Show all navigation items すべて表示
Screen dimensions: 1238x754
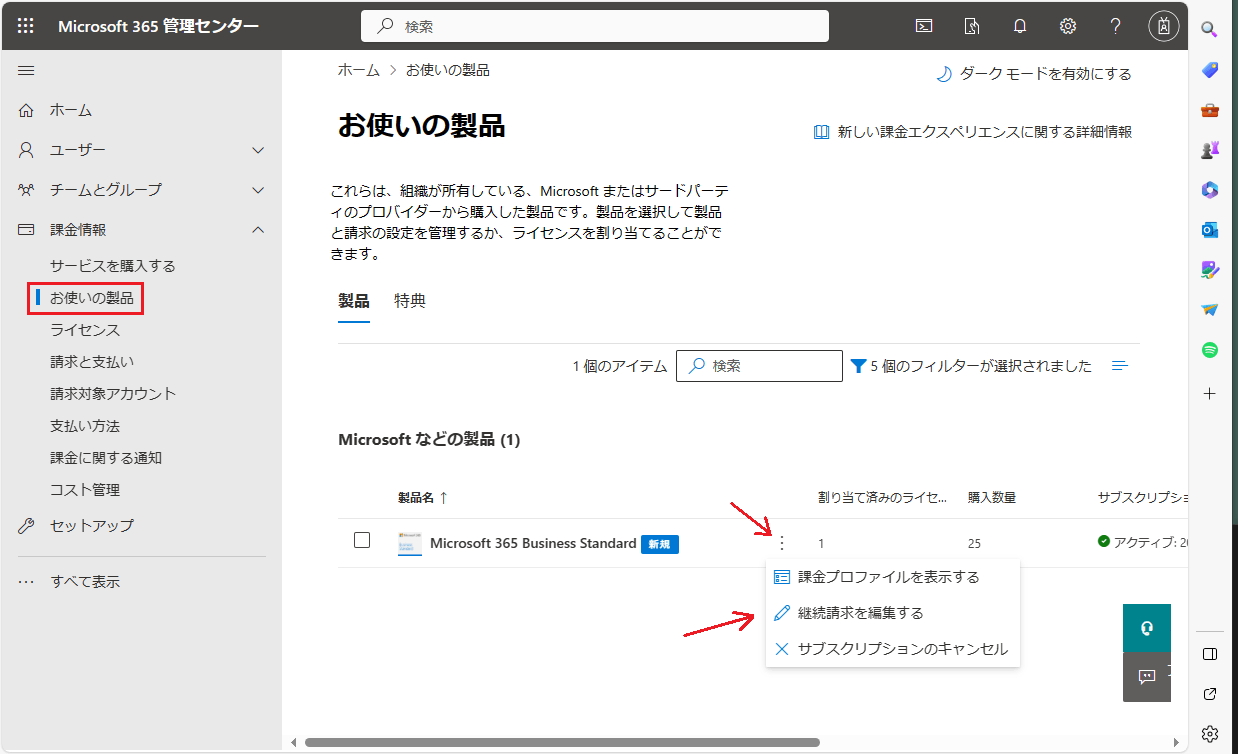[x=85, y=581]
